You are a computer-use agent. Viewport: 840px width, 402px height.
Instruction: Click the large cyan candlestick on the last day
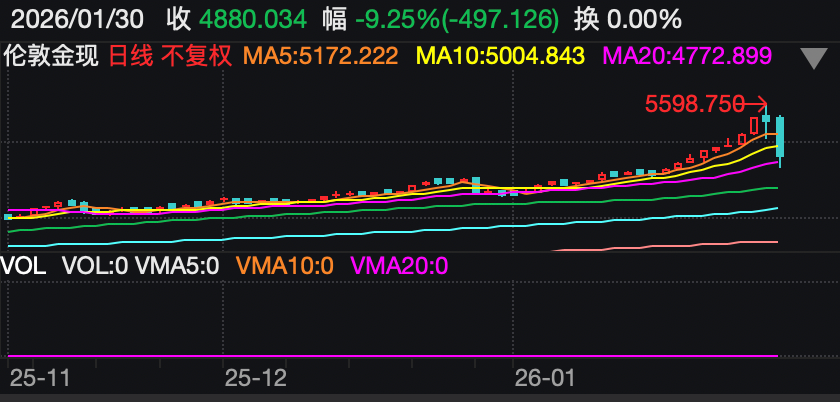point(780,137)
